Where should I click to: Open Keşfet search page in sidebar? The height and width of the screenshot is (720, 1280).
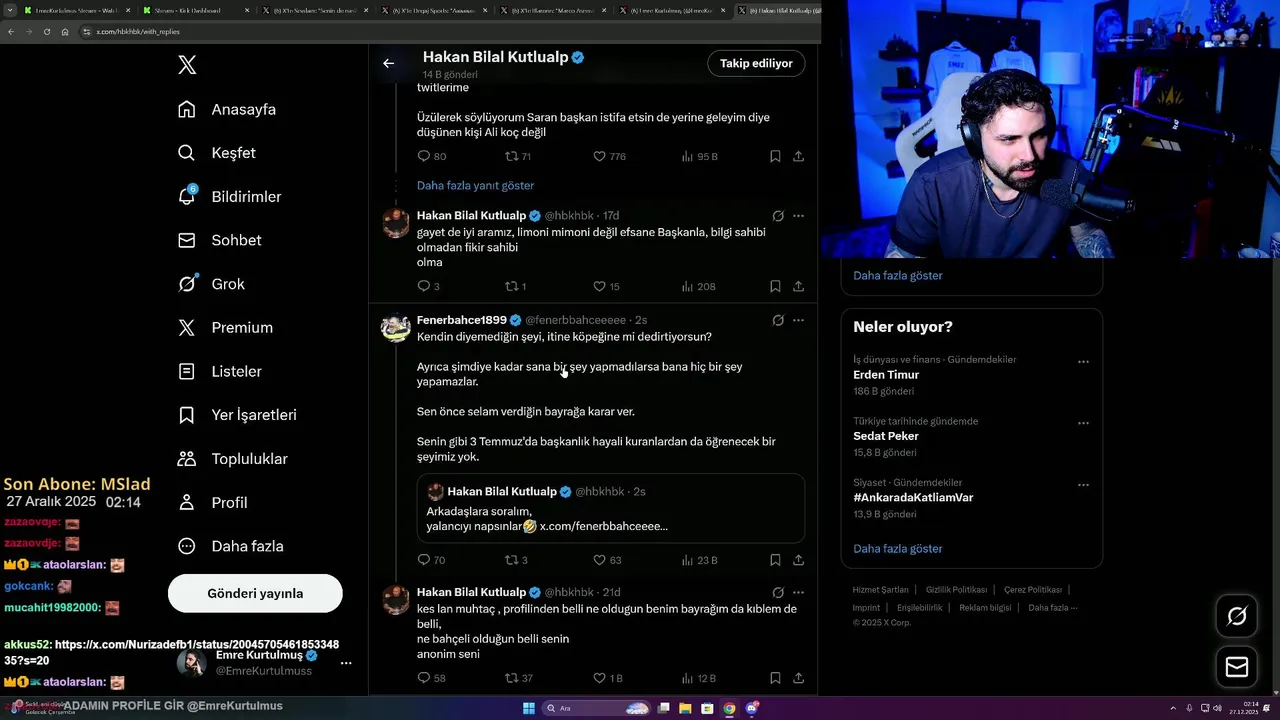pos(217,153)
